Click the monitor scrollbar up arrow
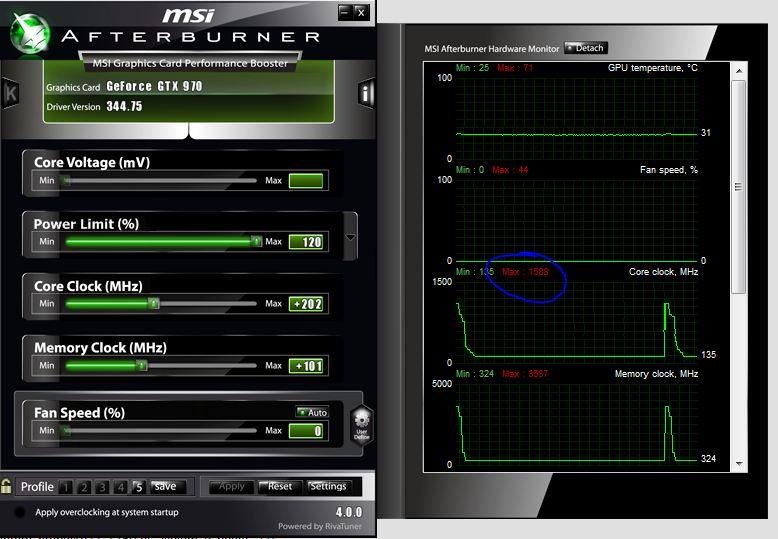Viewport: 778px width, 539px height. coord(739,71)
